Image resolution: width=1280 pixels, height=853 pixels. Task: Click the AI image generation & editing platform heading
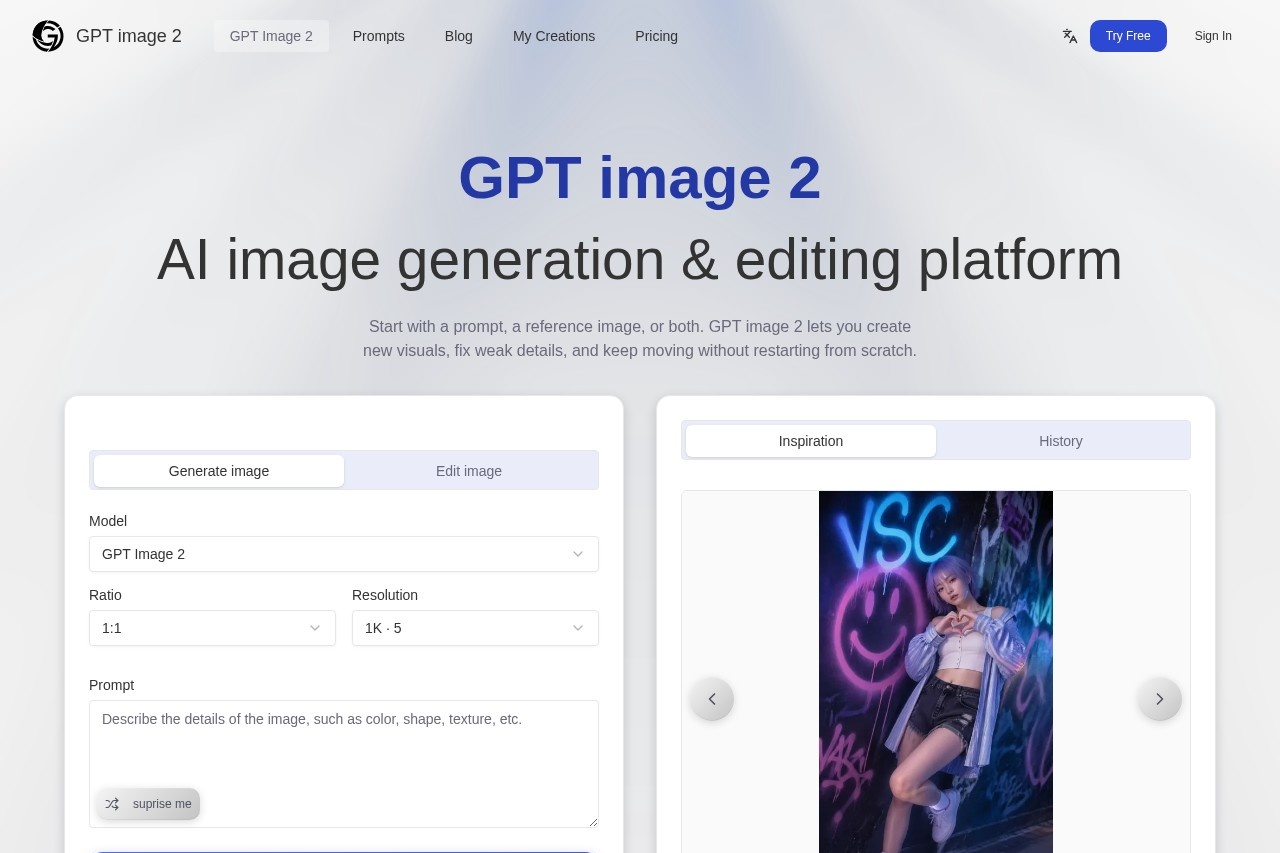pyautogui.click(x=640, y=260)
